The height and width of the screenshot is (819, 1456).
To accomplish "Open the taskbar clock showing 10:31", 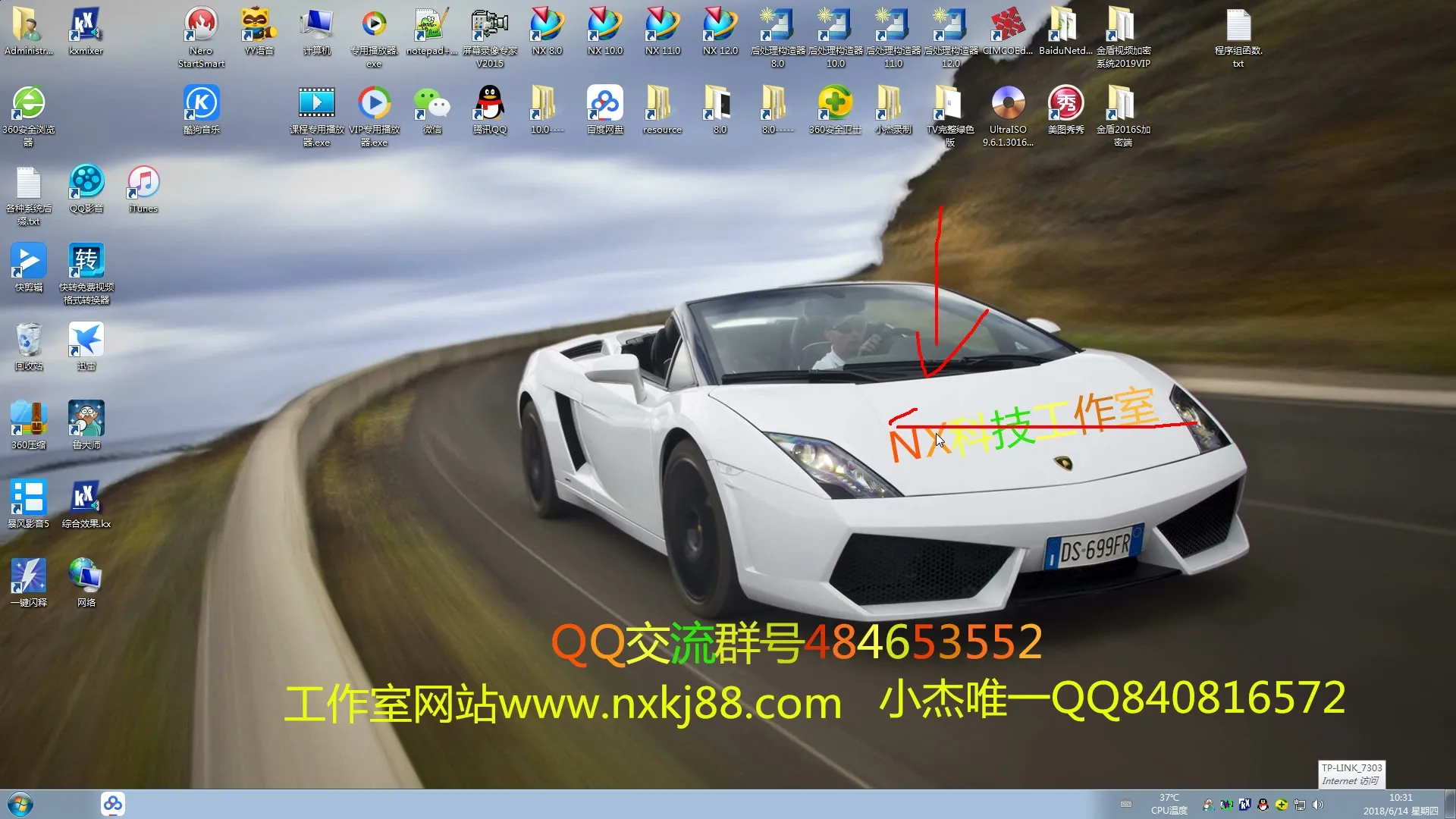I will [1400, 804].
